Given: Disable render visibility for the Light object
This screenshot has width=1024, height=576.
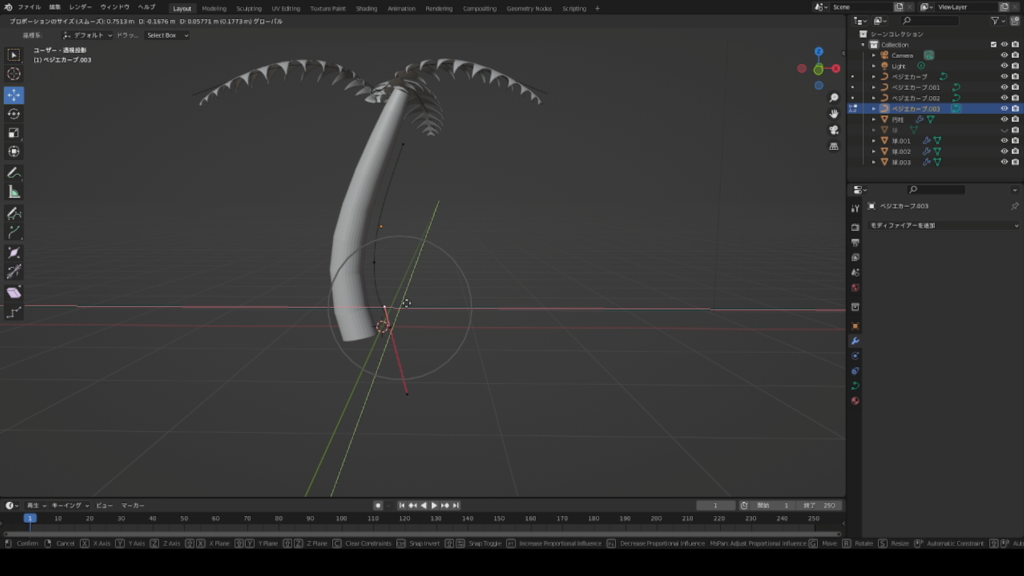Looking at the screenshot, I should coord(1014,66).
